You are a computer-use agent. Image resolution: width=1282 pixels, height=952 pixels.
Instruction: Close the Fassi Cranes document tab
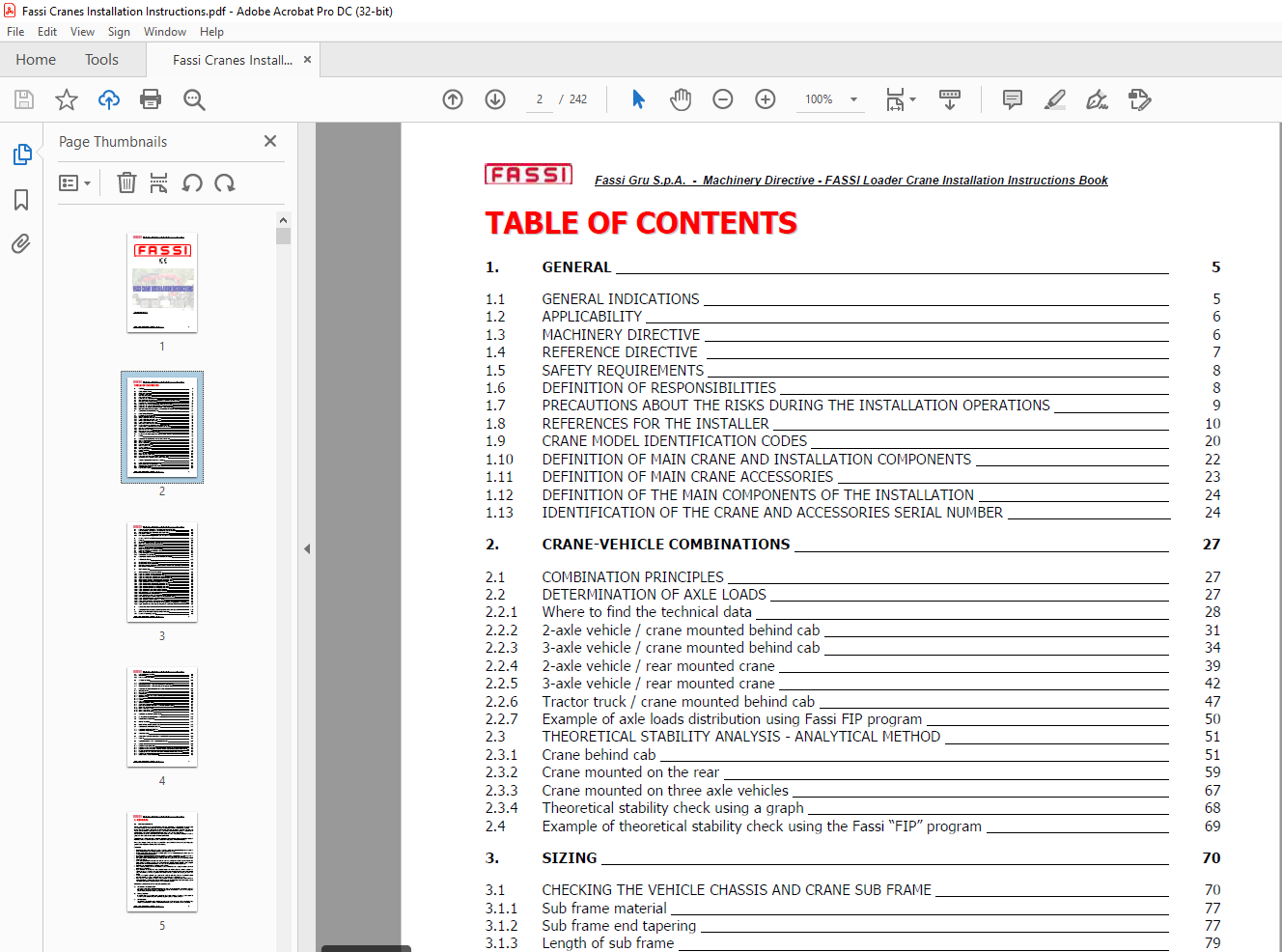pos(307,60)
